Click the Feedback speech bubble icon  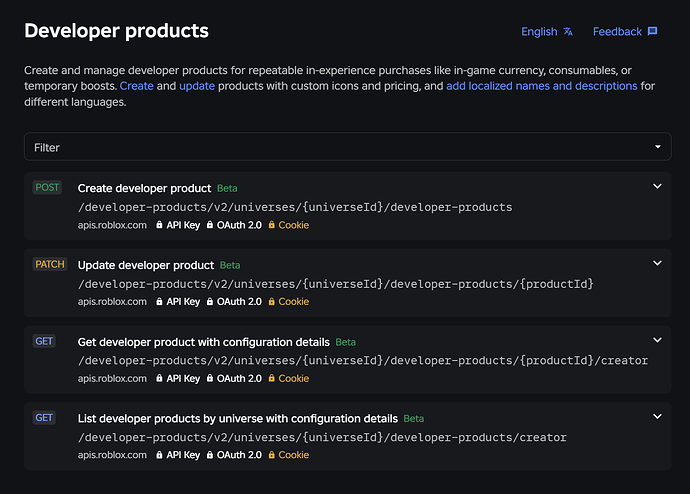click(x=653, y=31)
